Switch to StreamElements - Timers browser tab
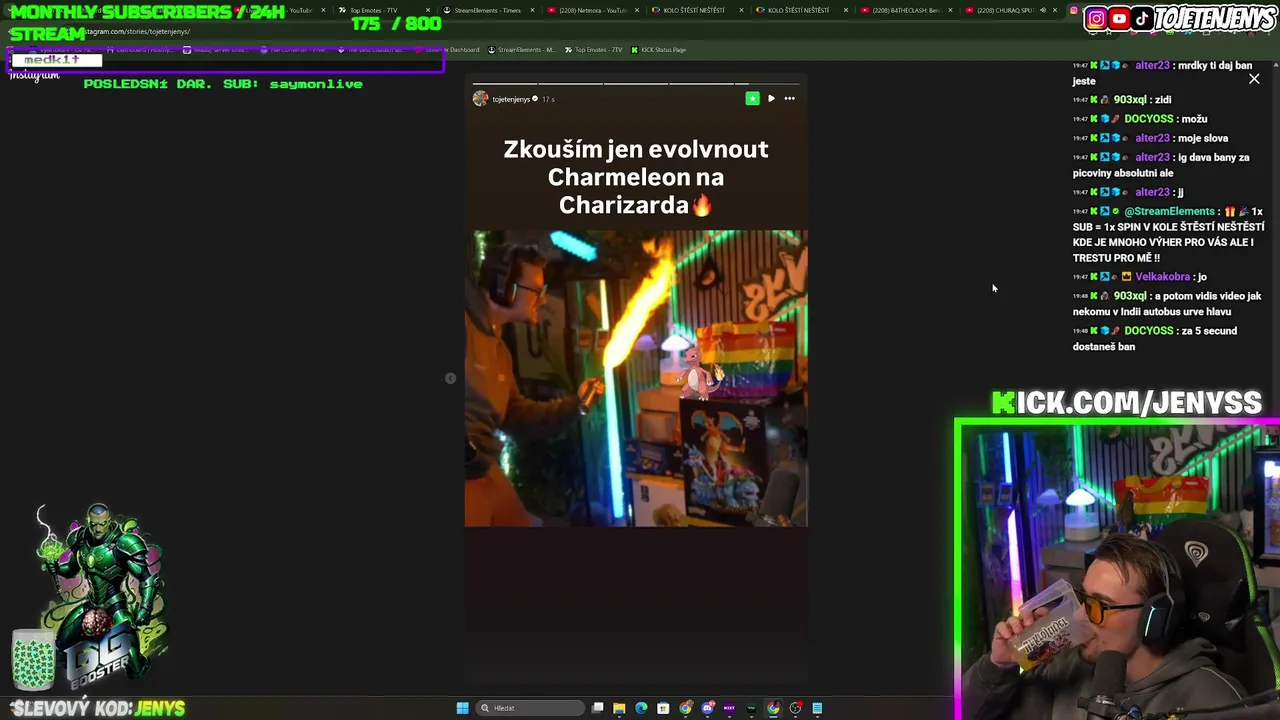Screen dimensions: 1280x720 coord(488,10)
